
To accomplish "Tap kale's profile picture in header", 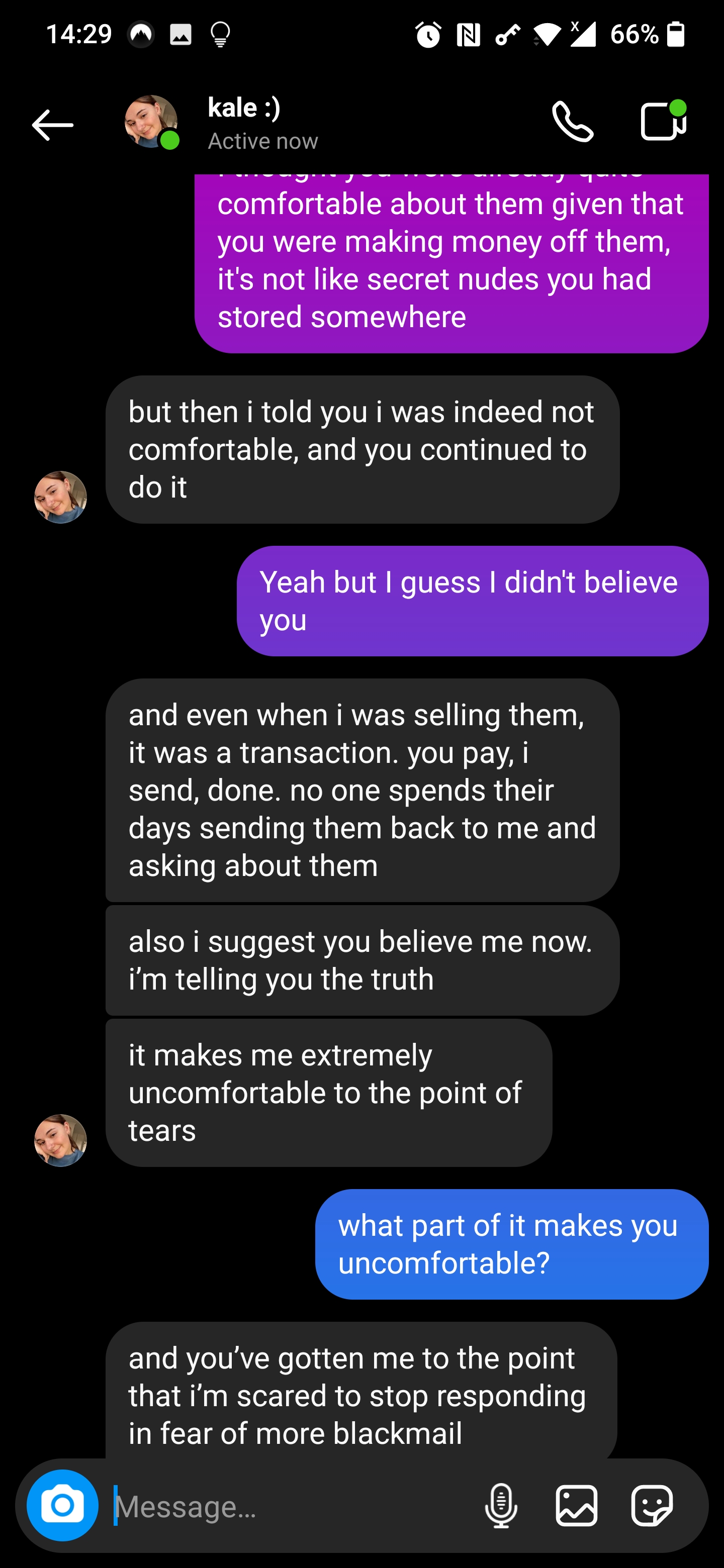I will [x=150, y=121].
